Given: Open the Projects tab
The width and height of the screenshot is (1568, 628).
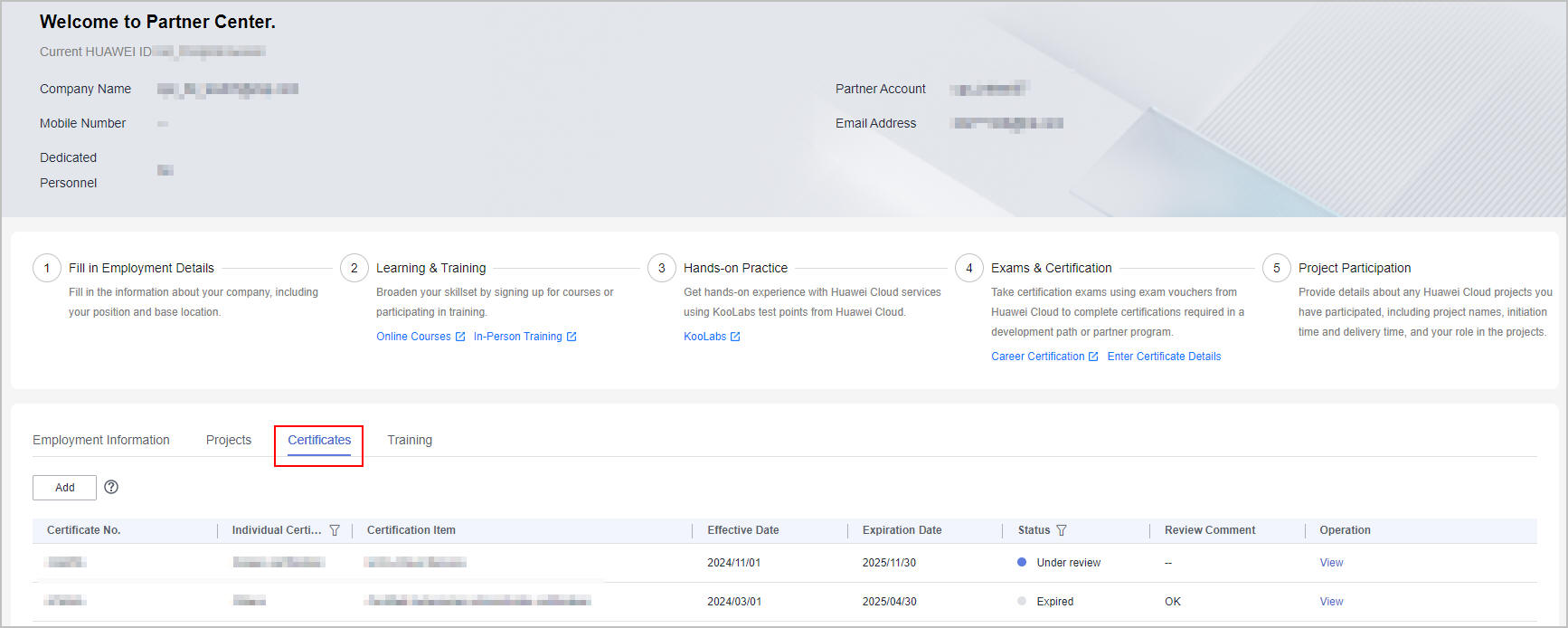Looking at the screenshot, I should pyautogui.click(x=229, y=440).
